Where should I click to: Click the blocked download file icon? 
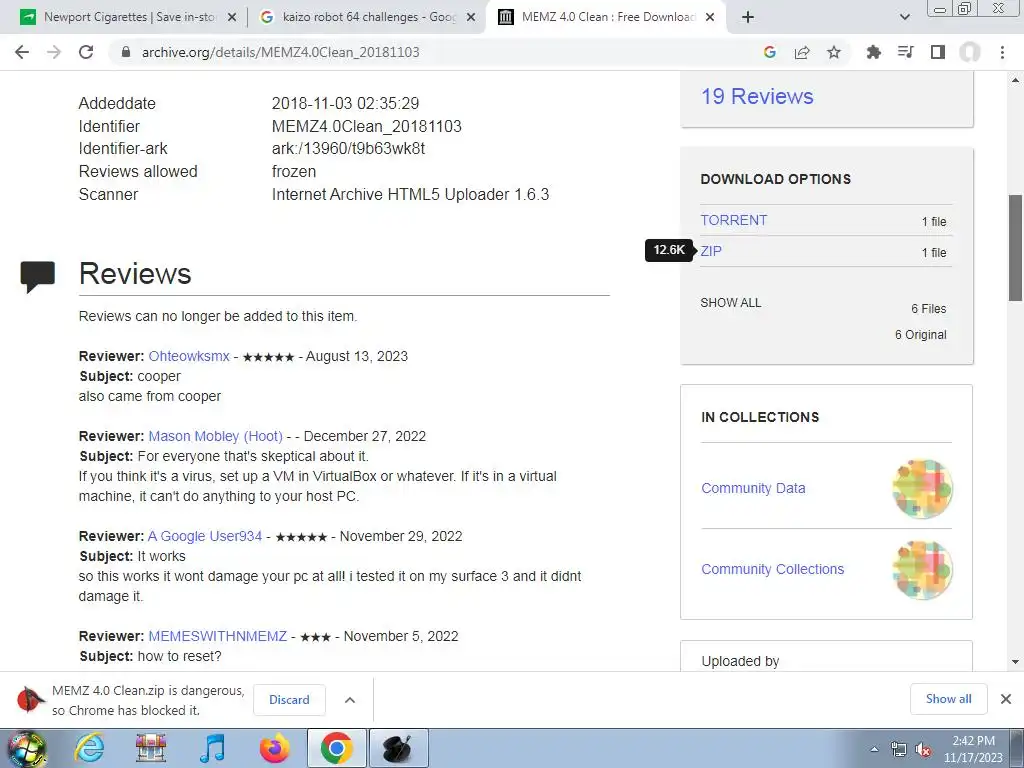coord(30,699)
